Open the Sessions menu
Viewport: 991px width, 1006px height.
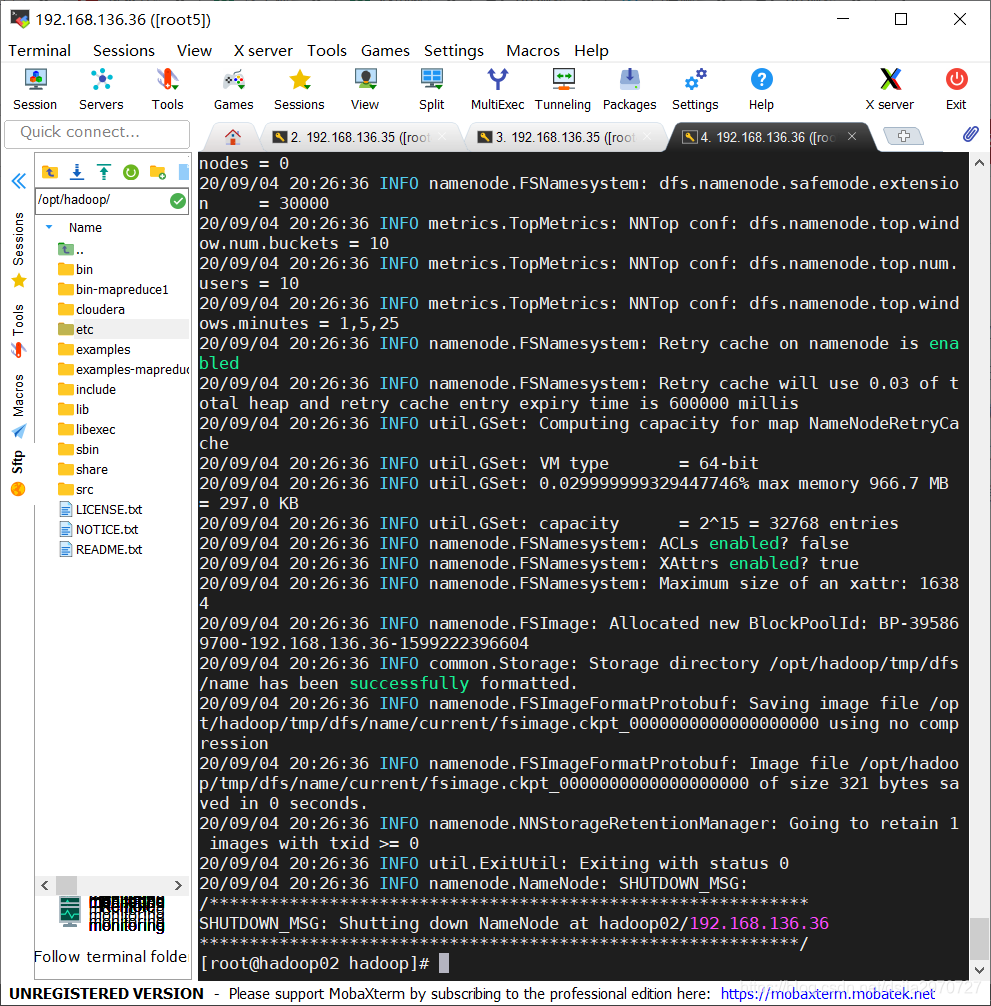point(124,51)
